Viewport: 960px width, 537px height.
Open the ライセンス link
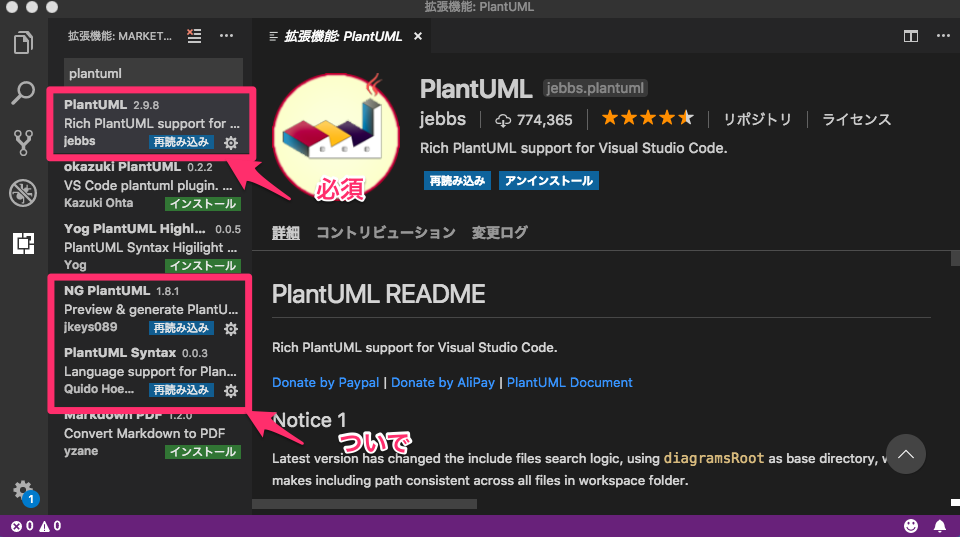point(856,119)
